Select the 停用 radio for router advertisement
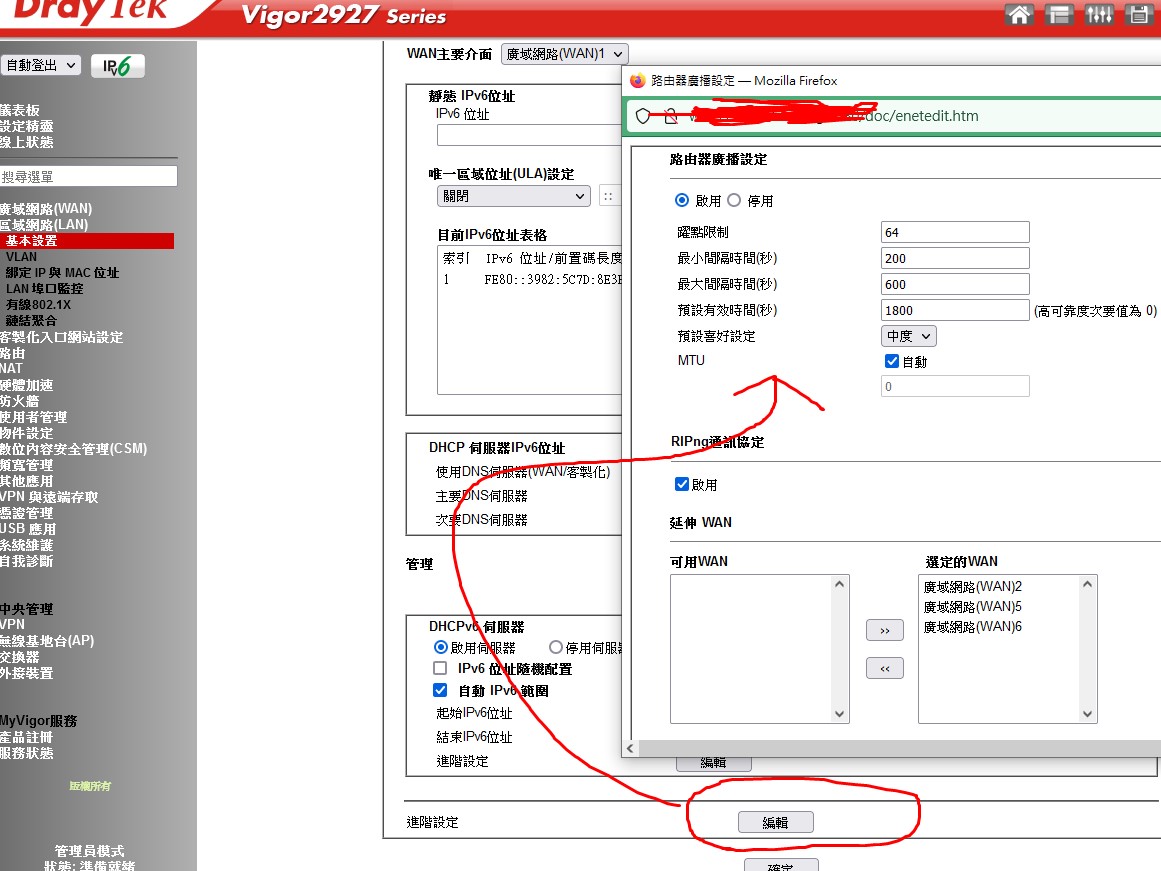Screen dimensions: 1161x871 [734, 201]
